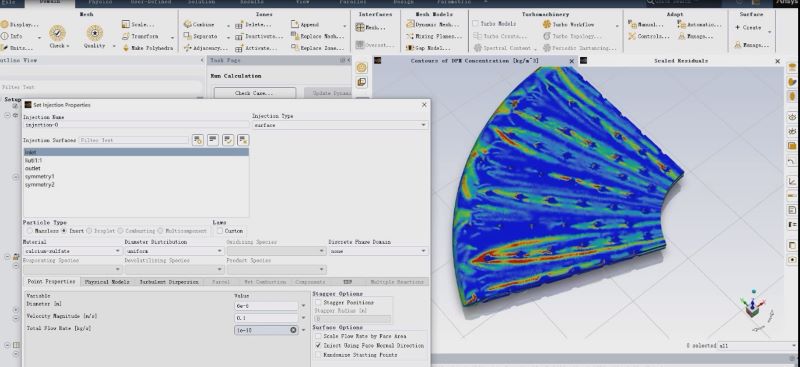Image resolution: width=800 pixels, height=367 pixels.
Task: Select the Inert particle type
Action: pyautogui.click(x=64, y=231)
